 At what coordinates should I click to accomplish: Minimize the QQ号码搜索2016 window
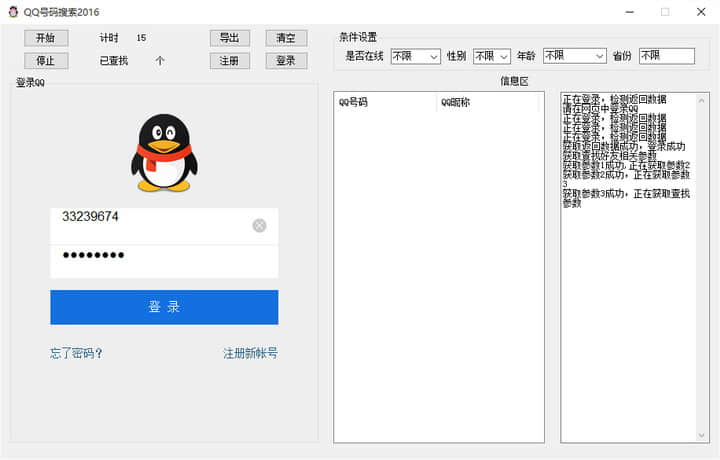coord(630,12)
